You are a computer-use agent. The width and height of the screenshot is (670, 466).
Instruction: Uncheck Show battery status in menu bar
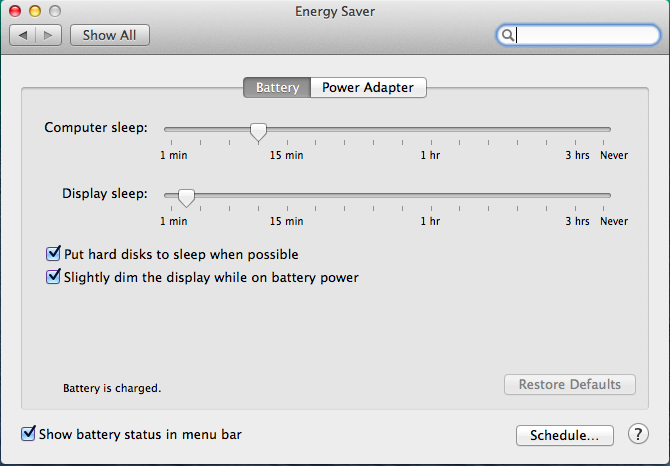click(x=28, y=435)
